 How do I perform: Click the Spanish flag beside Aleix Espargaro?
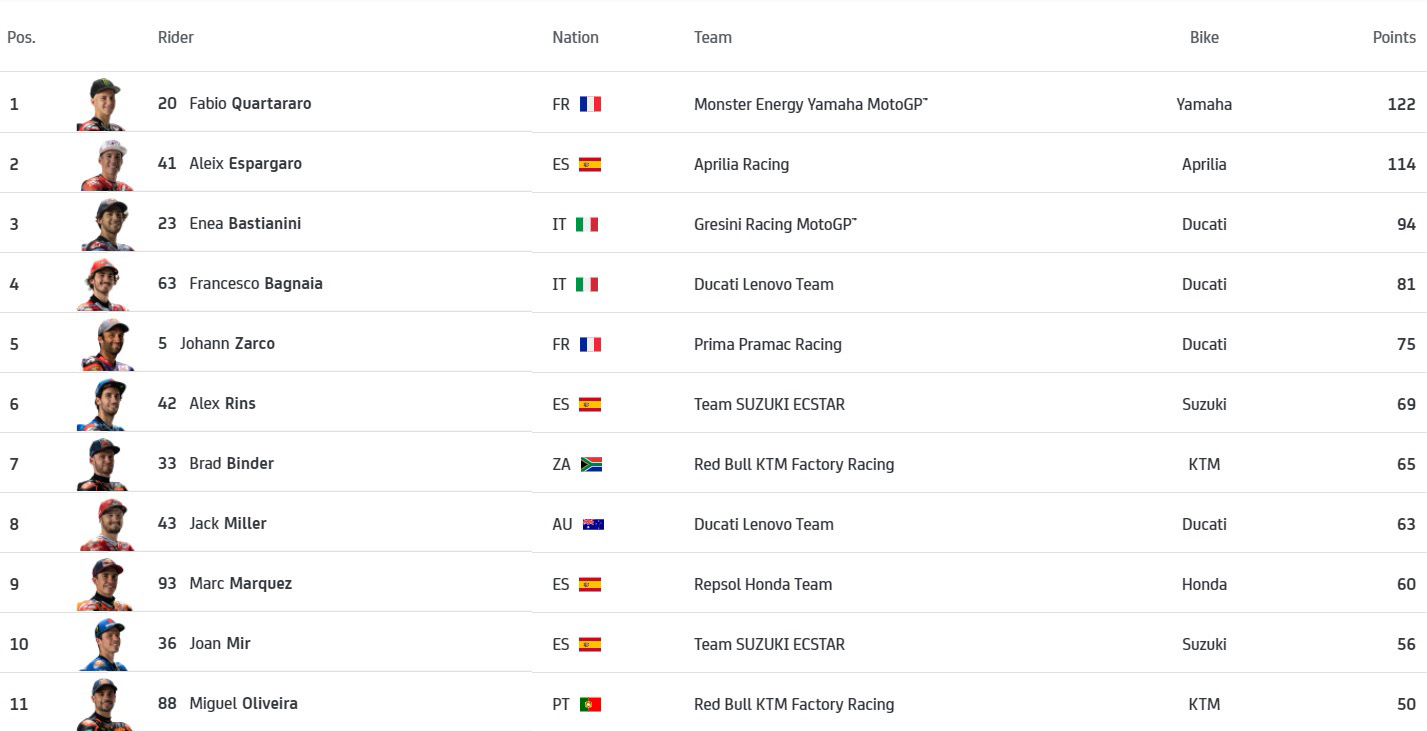[x=590, y=164]
